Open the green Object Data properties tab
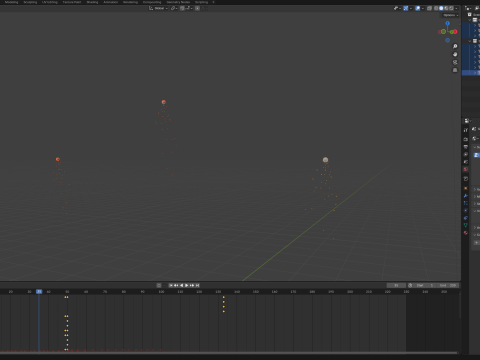 [466, 225]
